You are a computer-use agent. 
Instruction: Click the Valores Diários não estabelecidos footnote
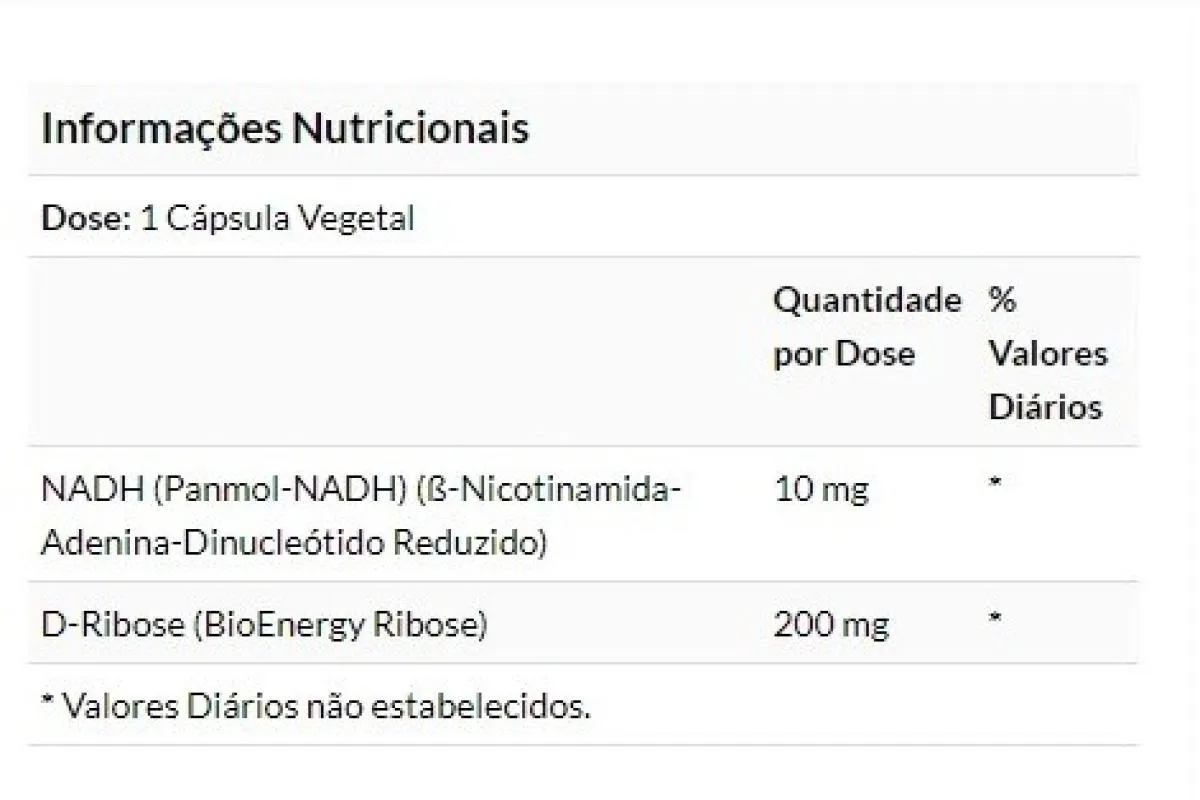(315, 707)
